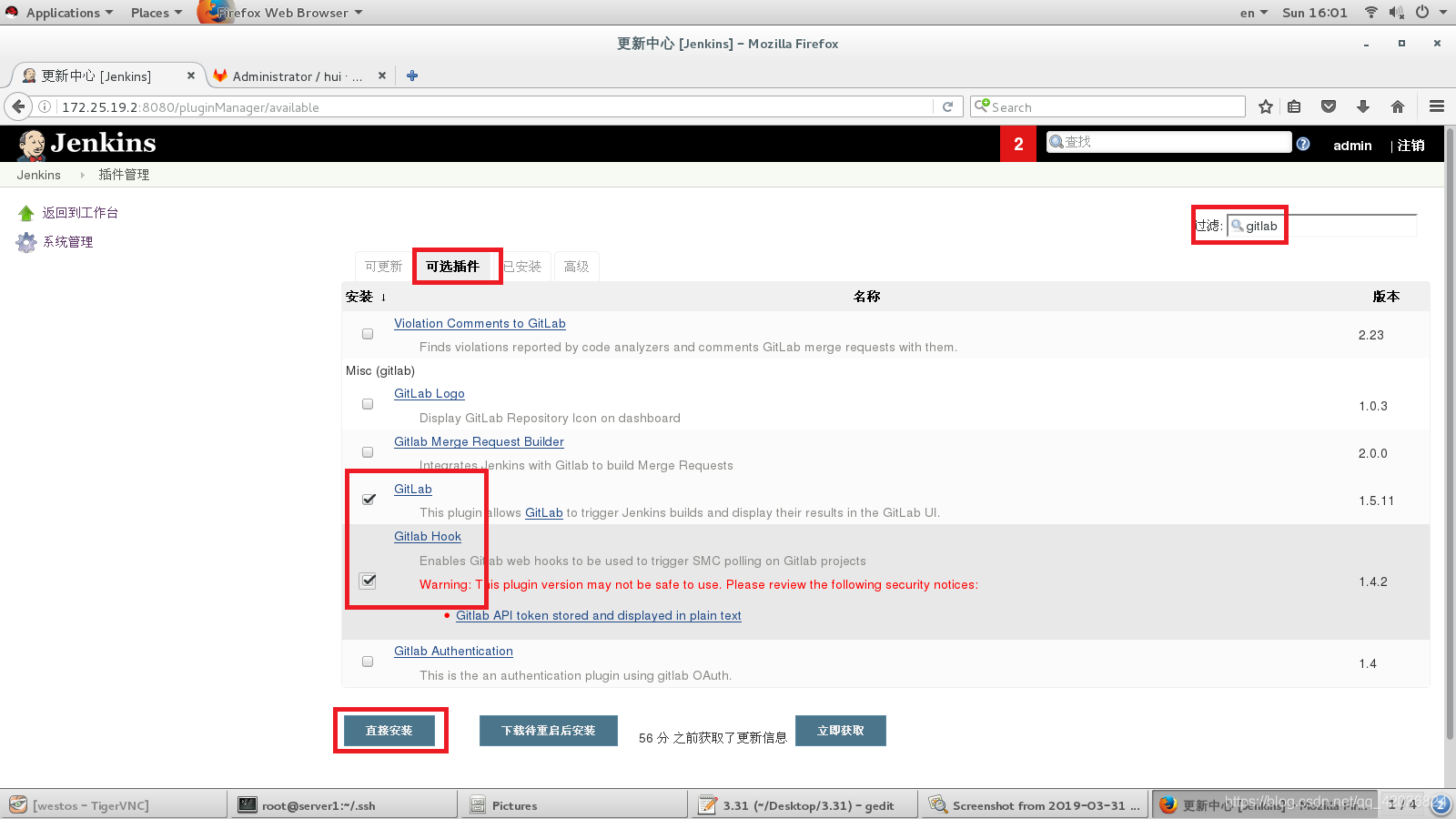This screenshot has width=1456, height=819.
Task: Go to Firefox home page icon
Action: 1398,106
